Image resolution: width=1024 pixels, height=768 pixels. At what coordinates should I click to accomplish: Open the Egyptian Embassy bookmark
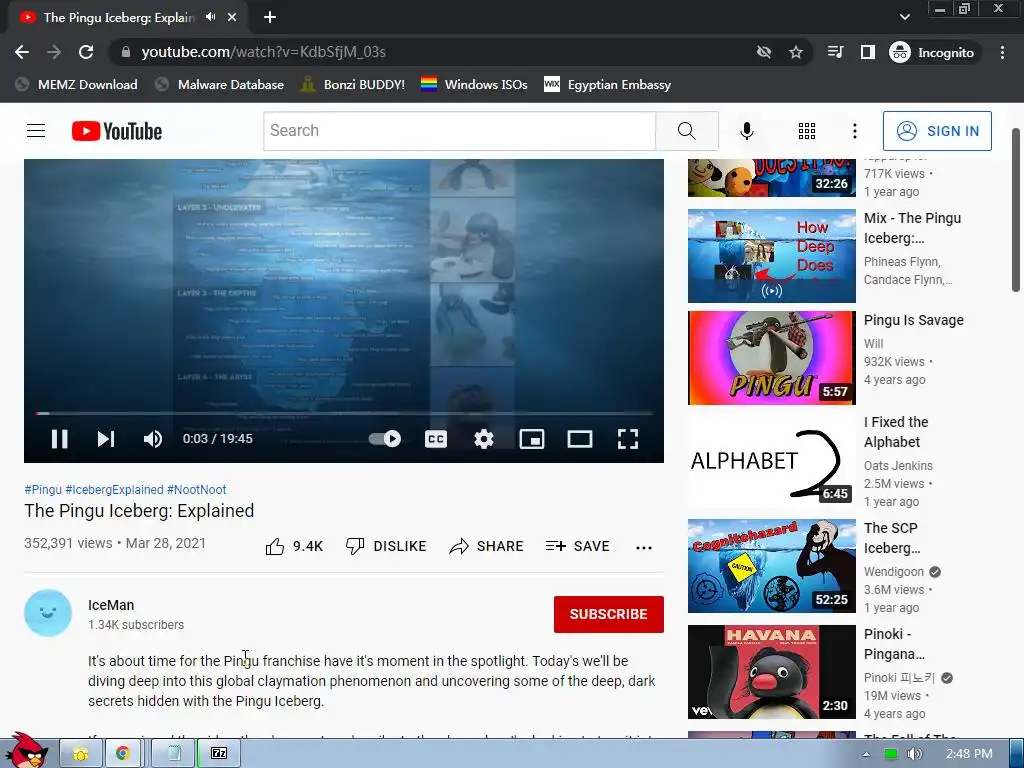(607, 85)
